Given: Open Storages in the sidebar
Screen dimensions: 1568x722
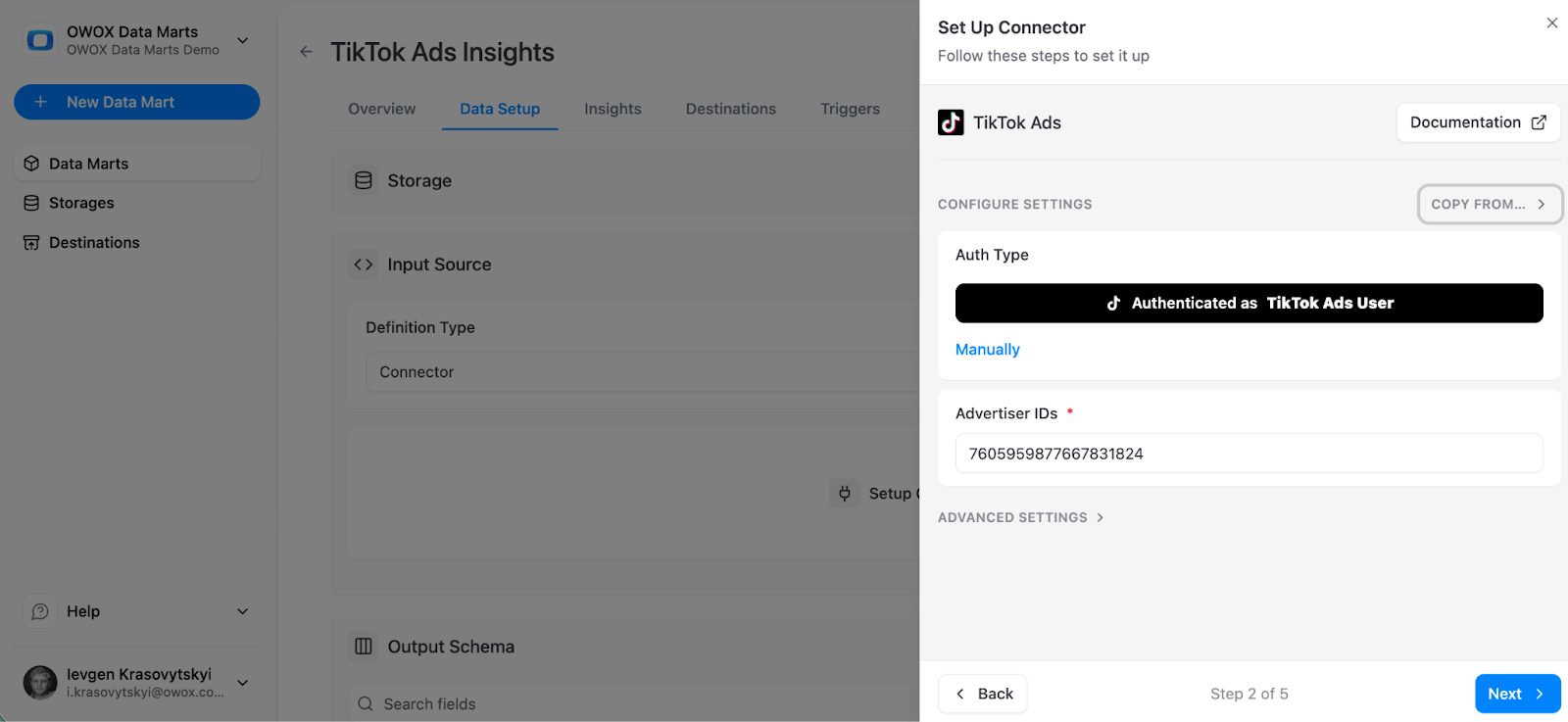Looking at the screenshot, I should 137,203.
